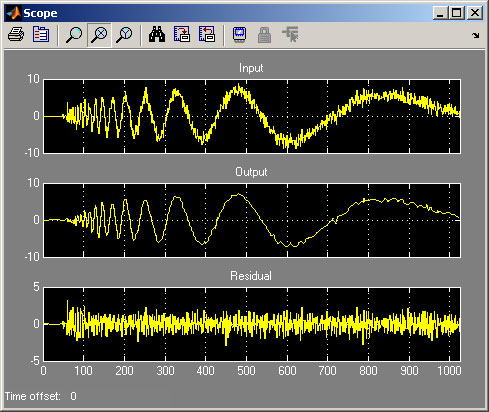
Task: Select the Zoom Y-axis tool
Action: pyautogui.click(x=124, y=35)
